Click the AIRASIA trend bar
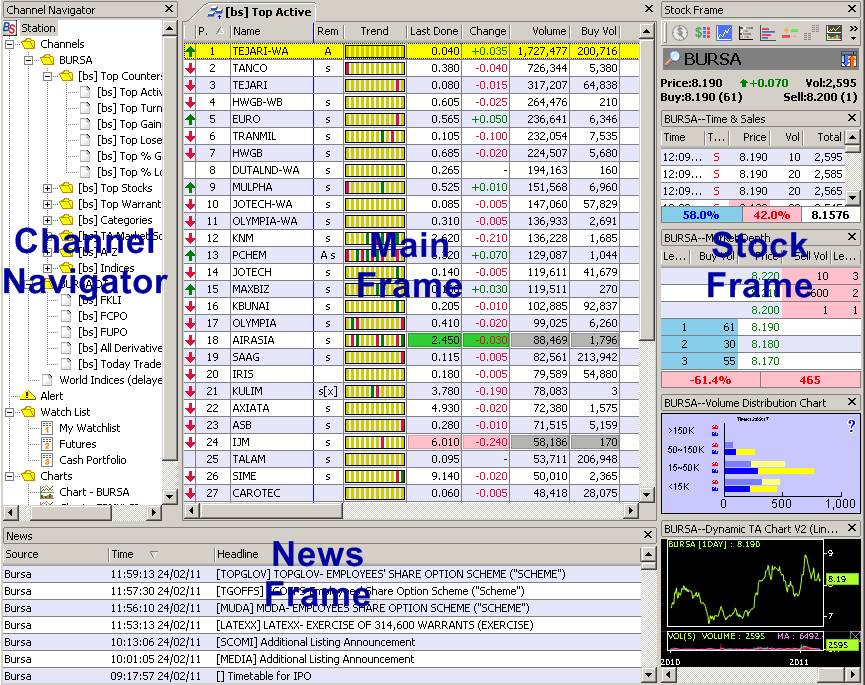The height and width of the screenshot is (685, 865). click(x=375, y=340)
